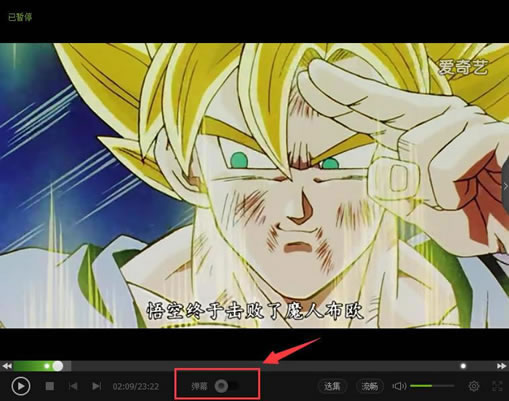
Task: Open the settings gear icon
Action: (x=474, y=386)
